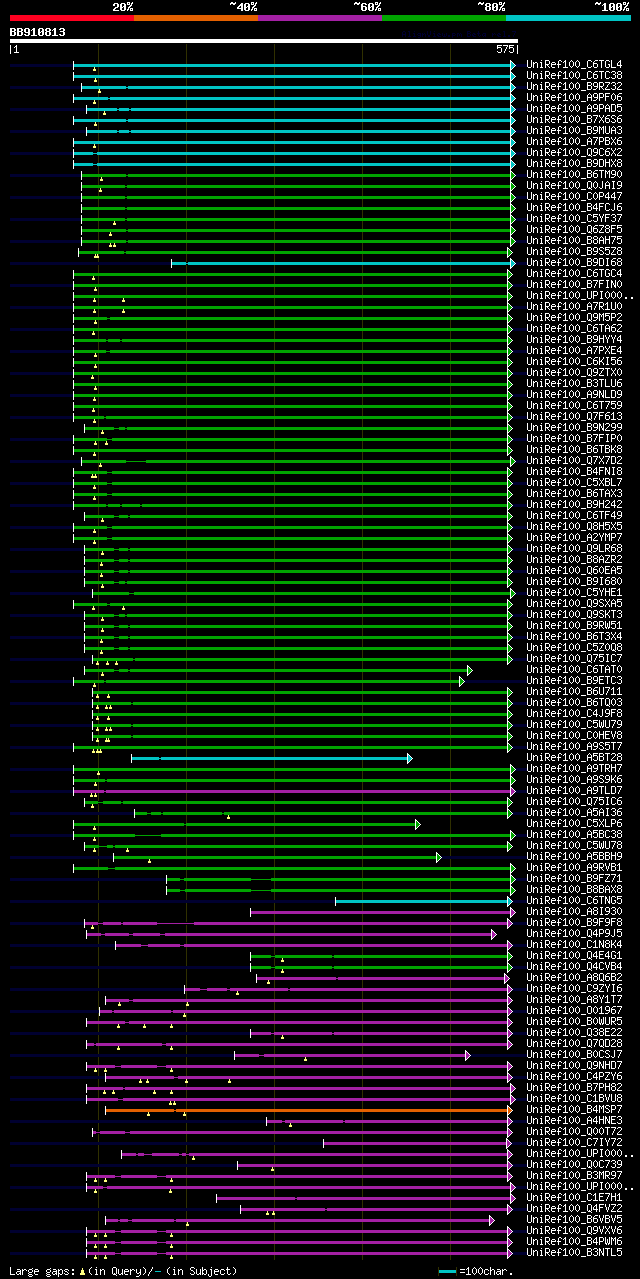Click the purple ~60% legend segment
Image resolution: width=640 pixels, height=1279 pixels.
pos(319,18)
